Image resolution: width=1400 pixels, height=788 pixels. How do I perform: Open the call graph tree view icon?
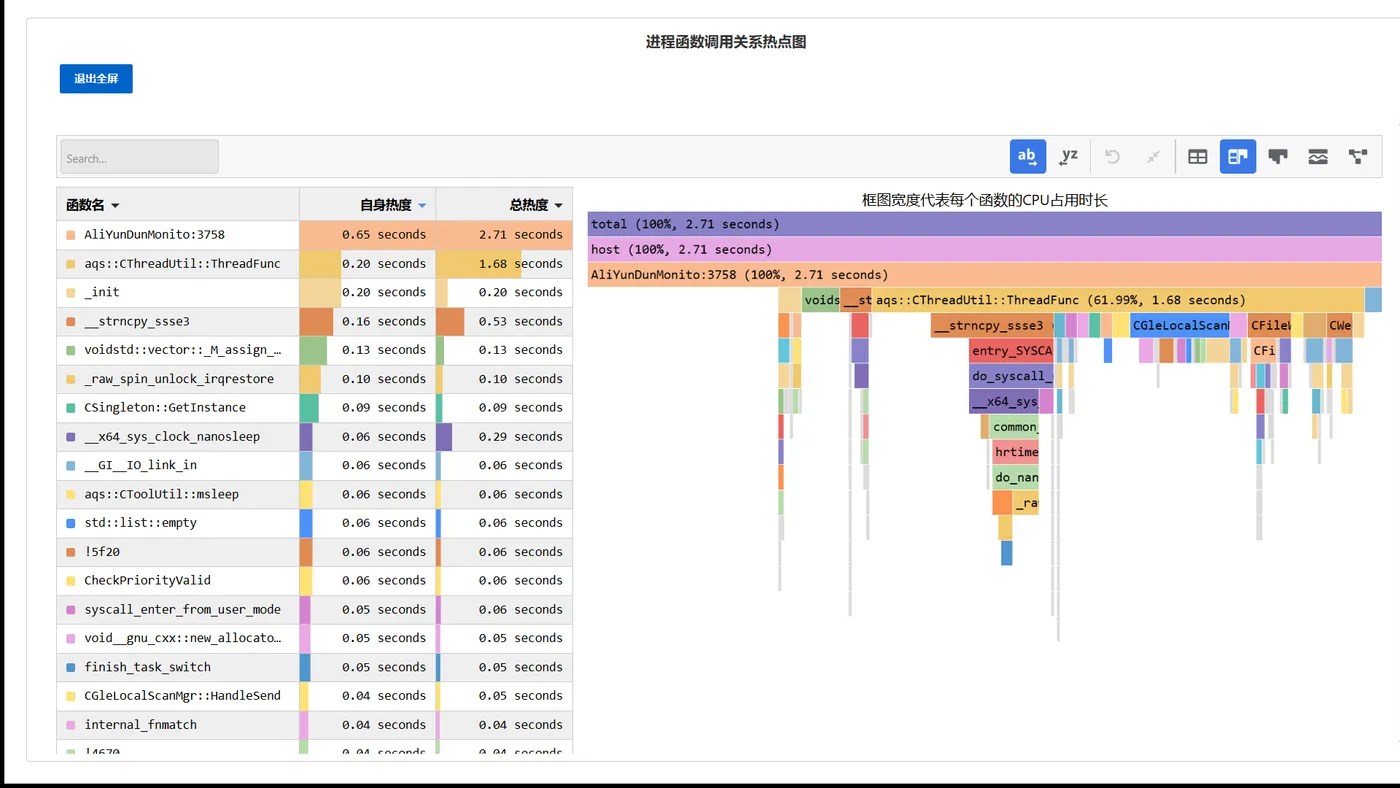[x=1358, y=156]
